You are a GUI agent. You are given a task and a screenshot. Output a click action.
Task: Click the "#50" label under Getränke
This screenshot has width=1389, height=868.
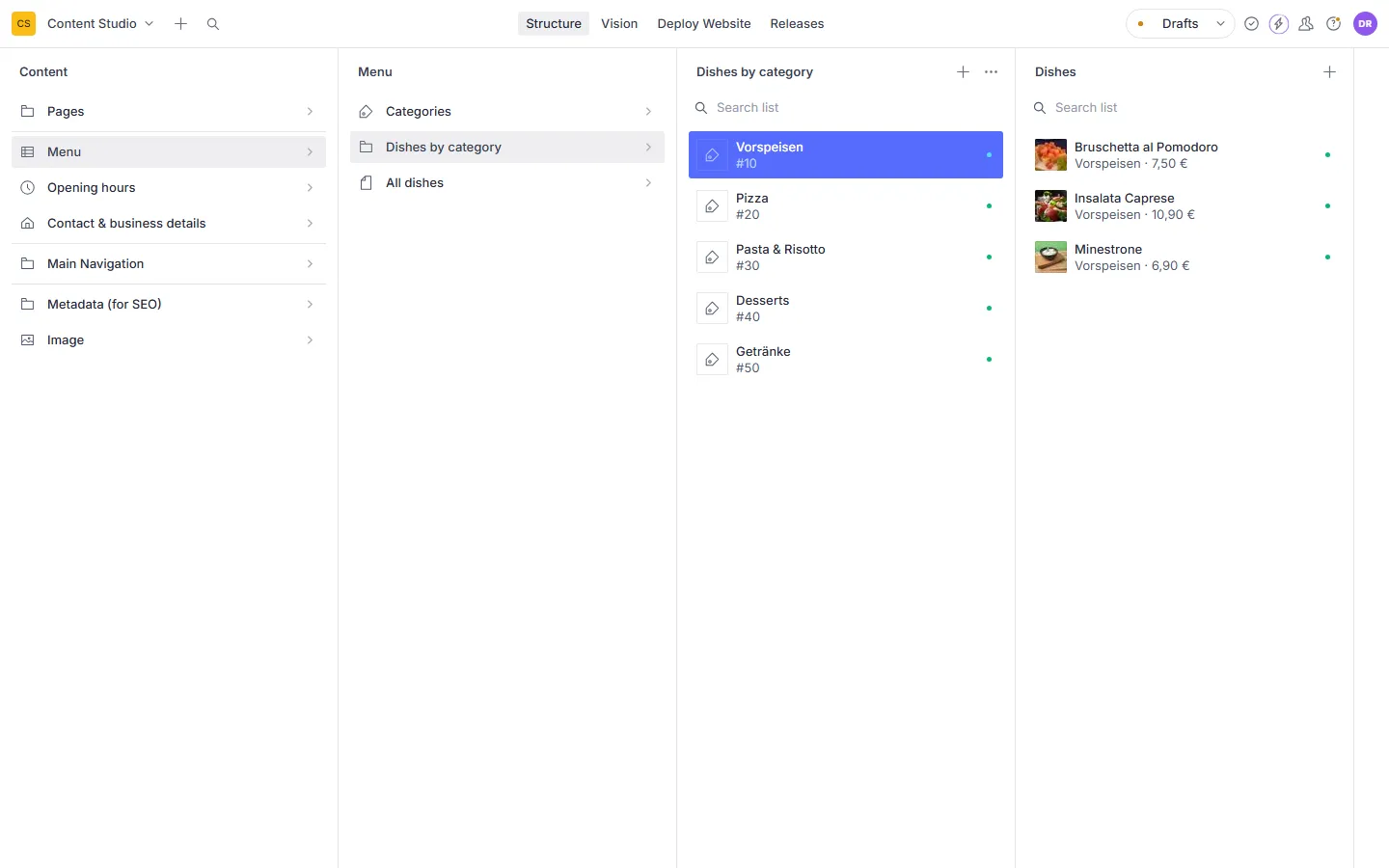(748, 368)
